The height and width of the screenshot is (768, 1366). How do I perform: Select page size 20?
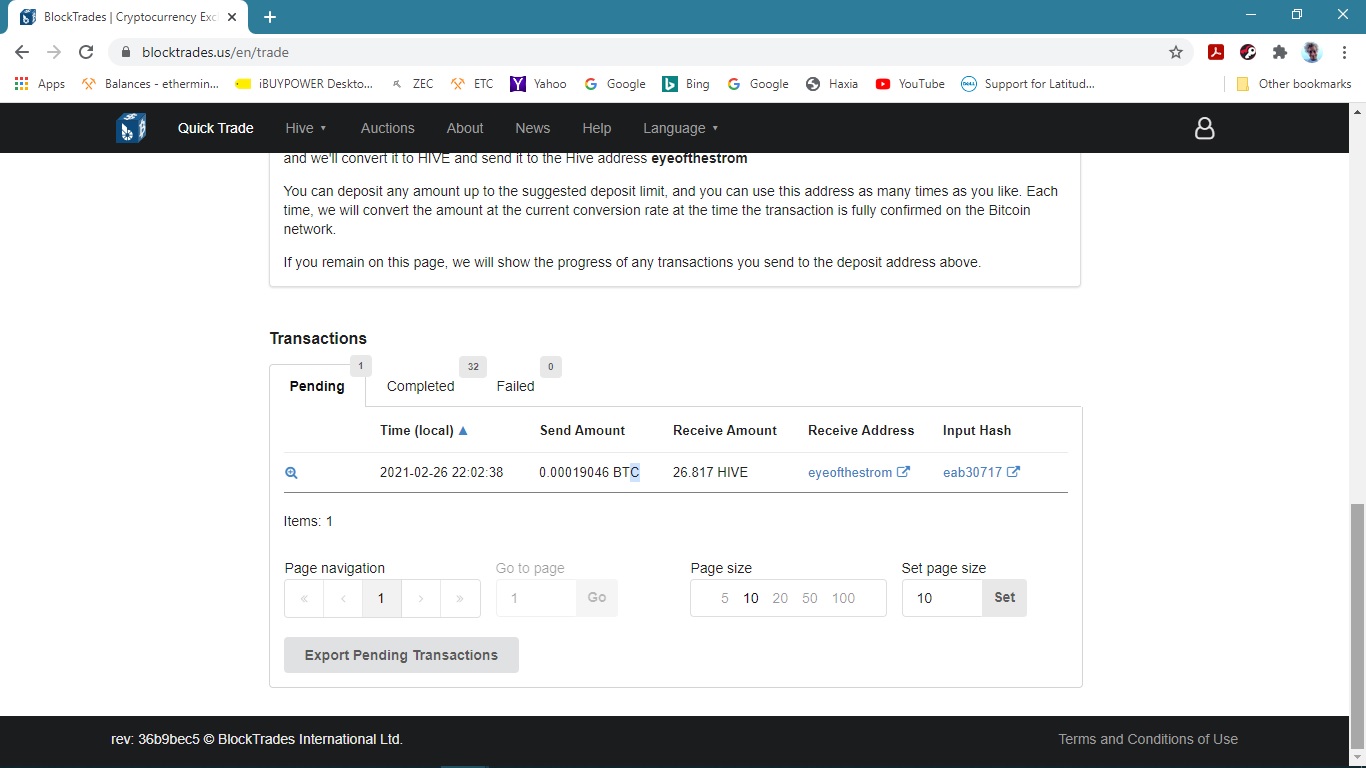click(780, 598)
